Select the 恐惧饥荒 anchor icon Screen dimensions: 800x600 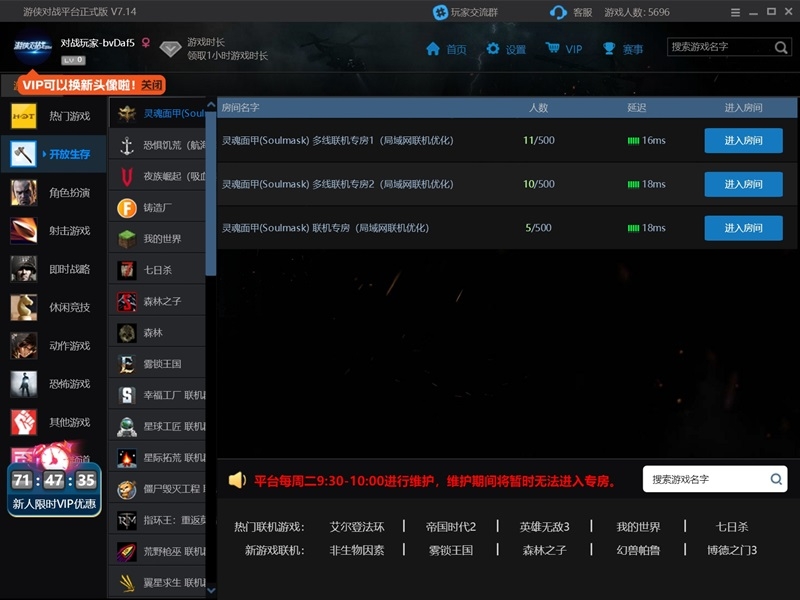(x=127, y=147)
